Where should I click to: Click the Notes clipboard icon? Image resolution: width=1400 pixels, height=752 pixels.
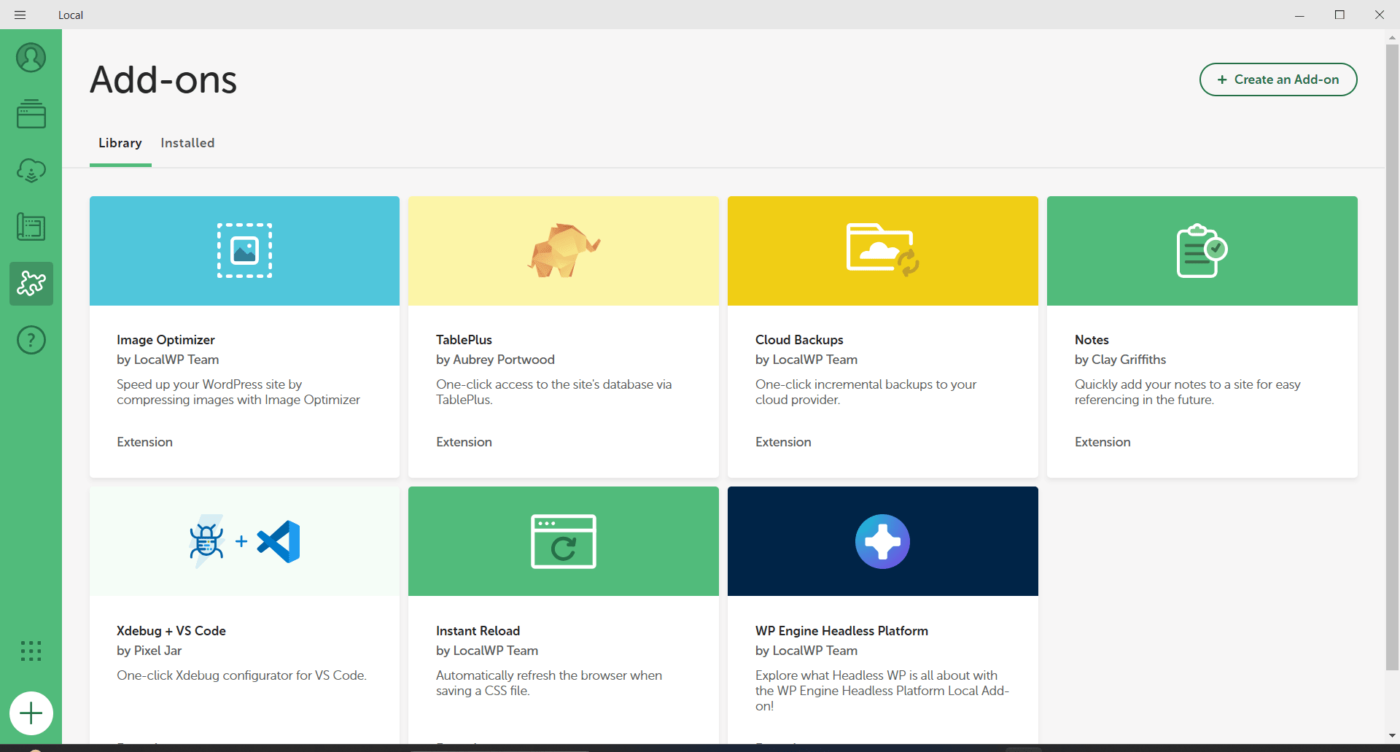1202,250
